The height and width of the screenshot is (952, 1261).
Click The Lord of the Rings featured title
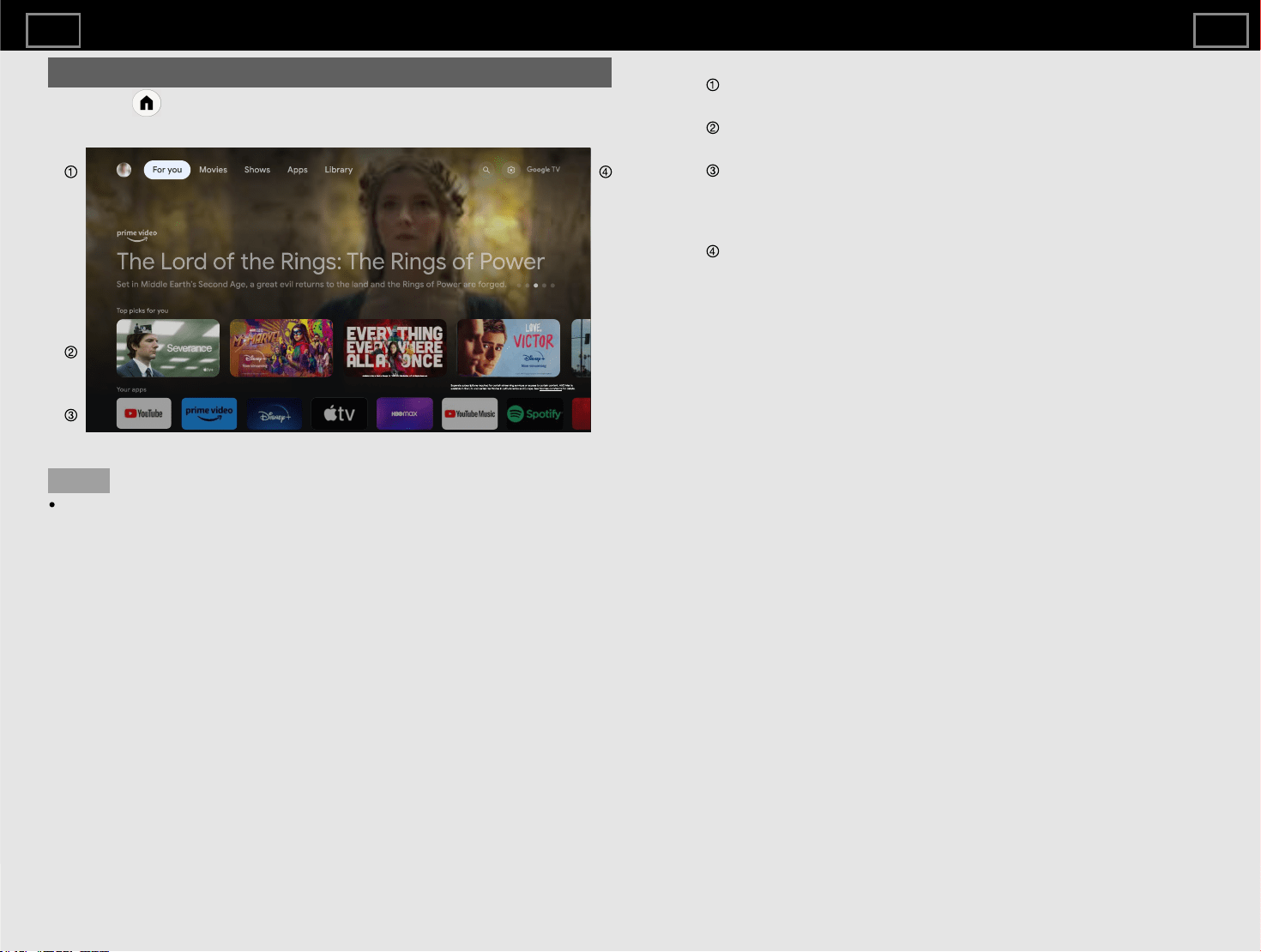tap(331, 262)
